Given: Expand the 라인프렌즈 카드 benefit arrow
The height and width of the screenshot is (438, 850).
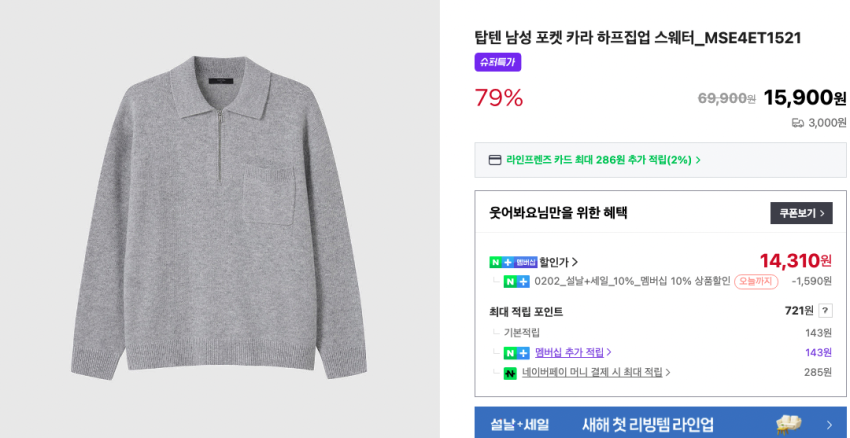Looking at the screenshot, I should coord(698,160).
